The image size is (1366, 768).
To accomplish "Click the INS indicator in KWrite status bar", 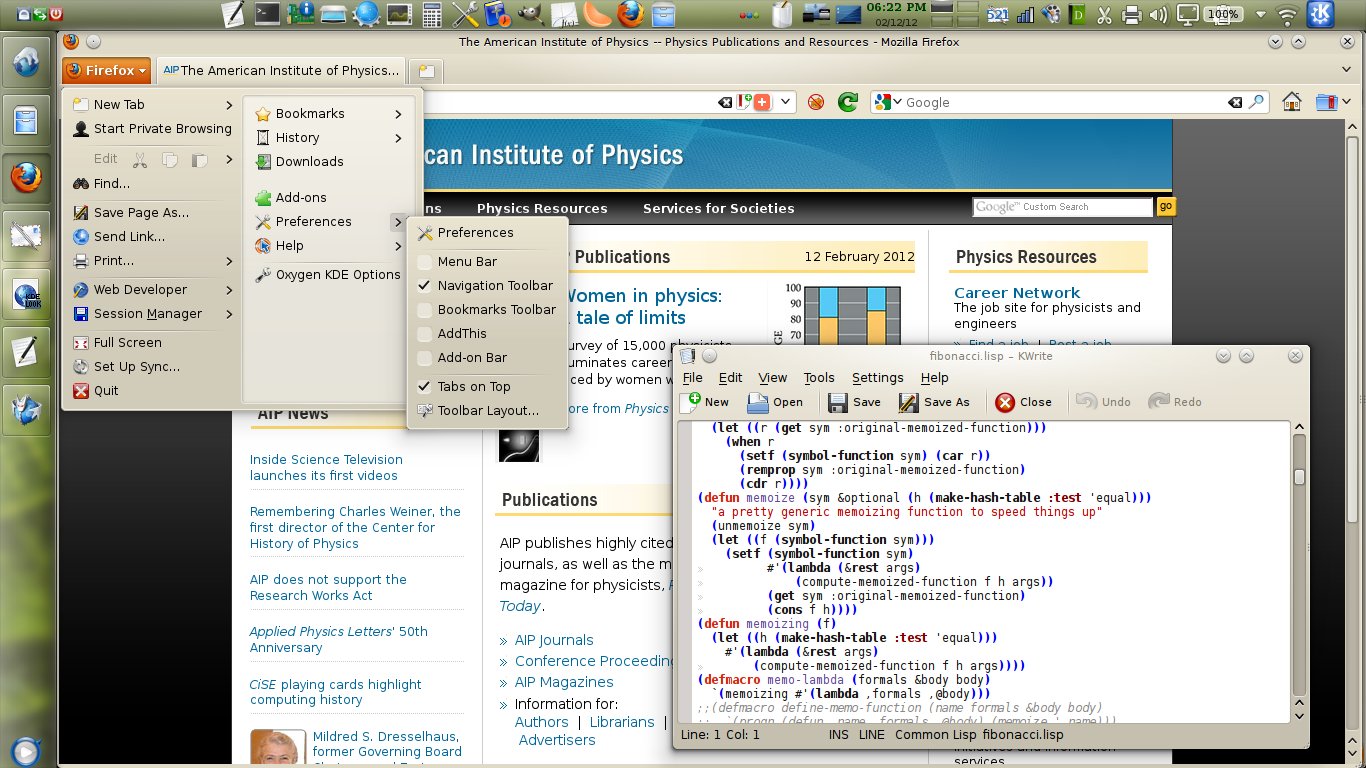I will tap(838, 735).
